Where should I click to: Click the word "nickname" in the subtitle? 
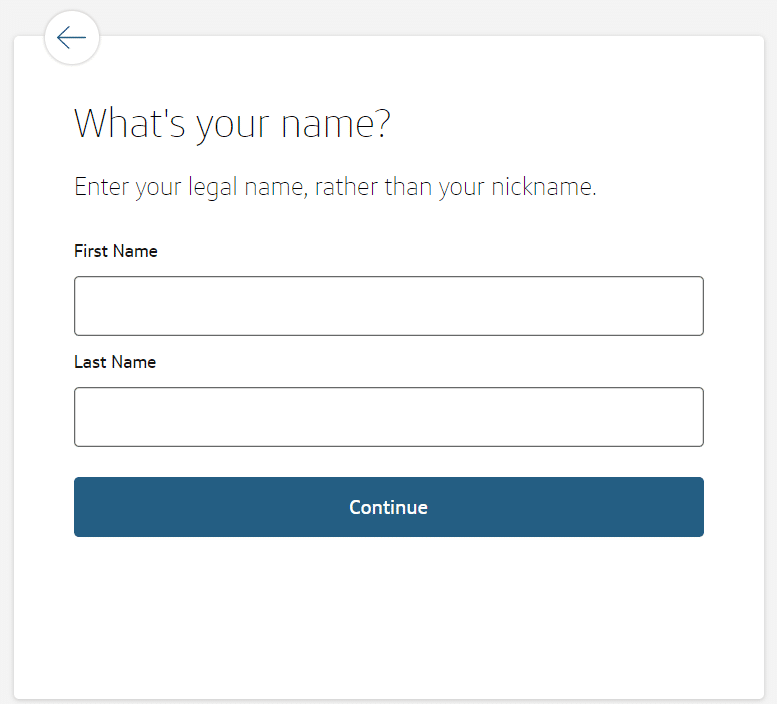pyautogui.click(x=541, y=187)
